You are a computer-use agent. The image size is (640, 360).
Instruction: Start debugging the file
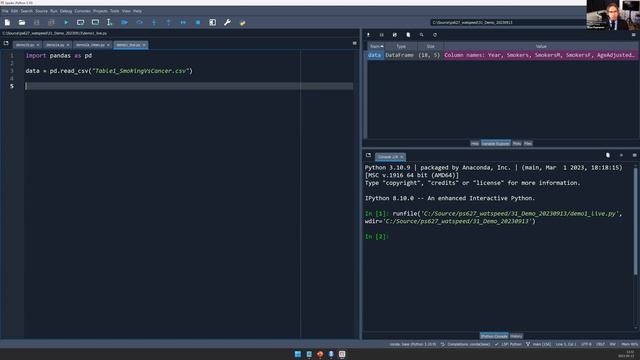tap(124, 22)
